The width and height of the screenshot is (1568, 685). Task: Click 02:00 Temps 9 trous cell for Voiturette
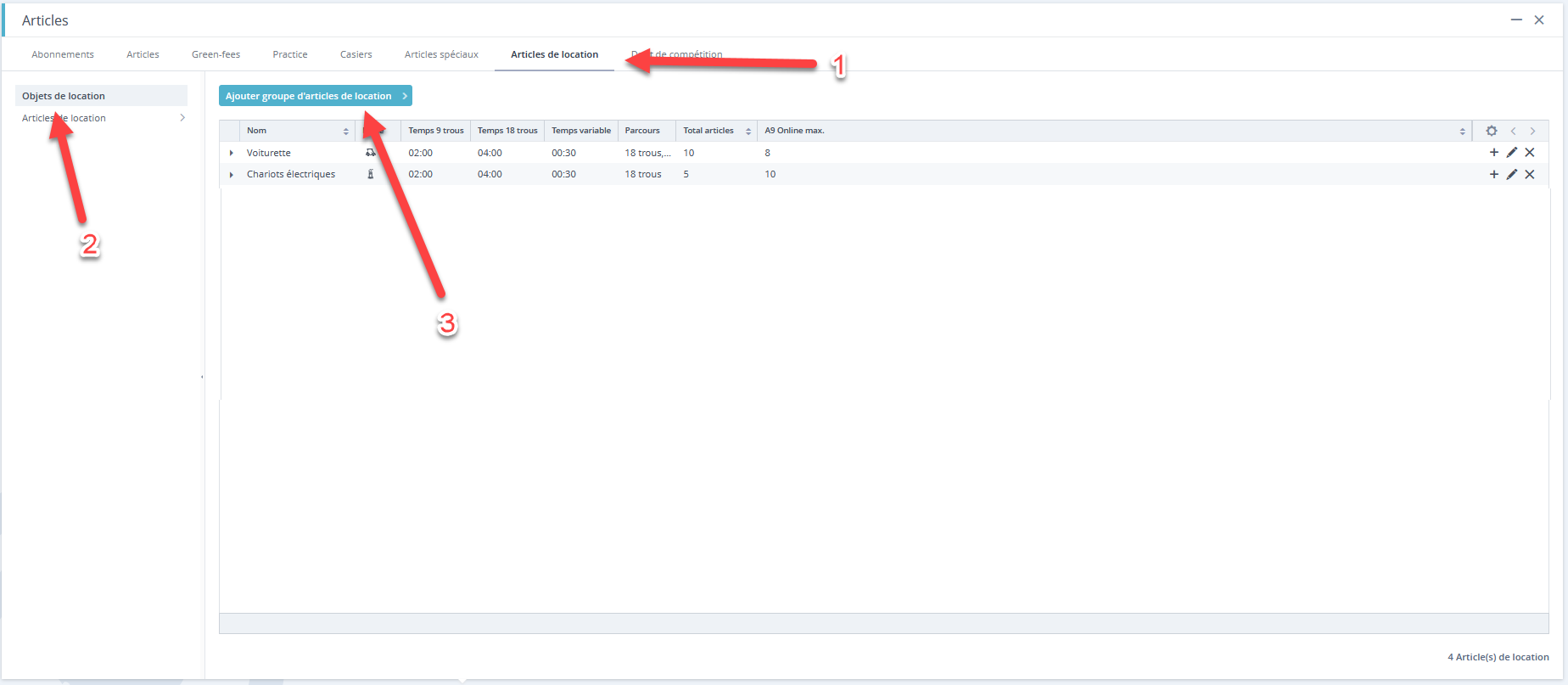[x=421, y=153]
